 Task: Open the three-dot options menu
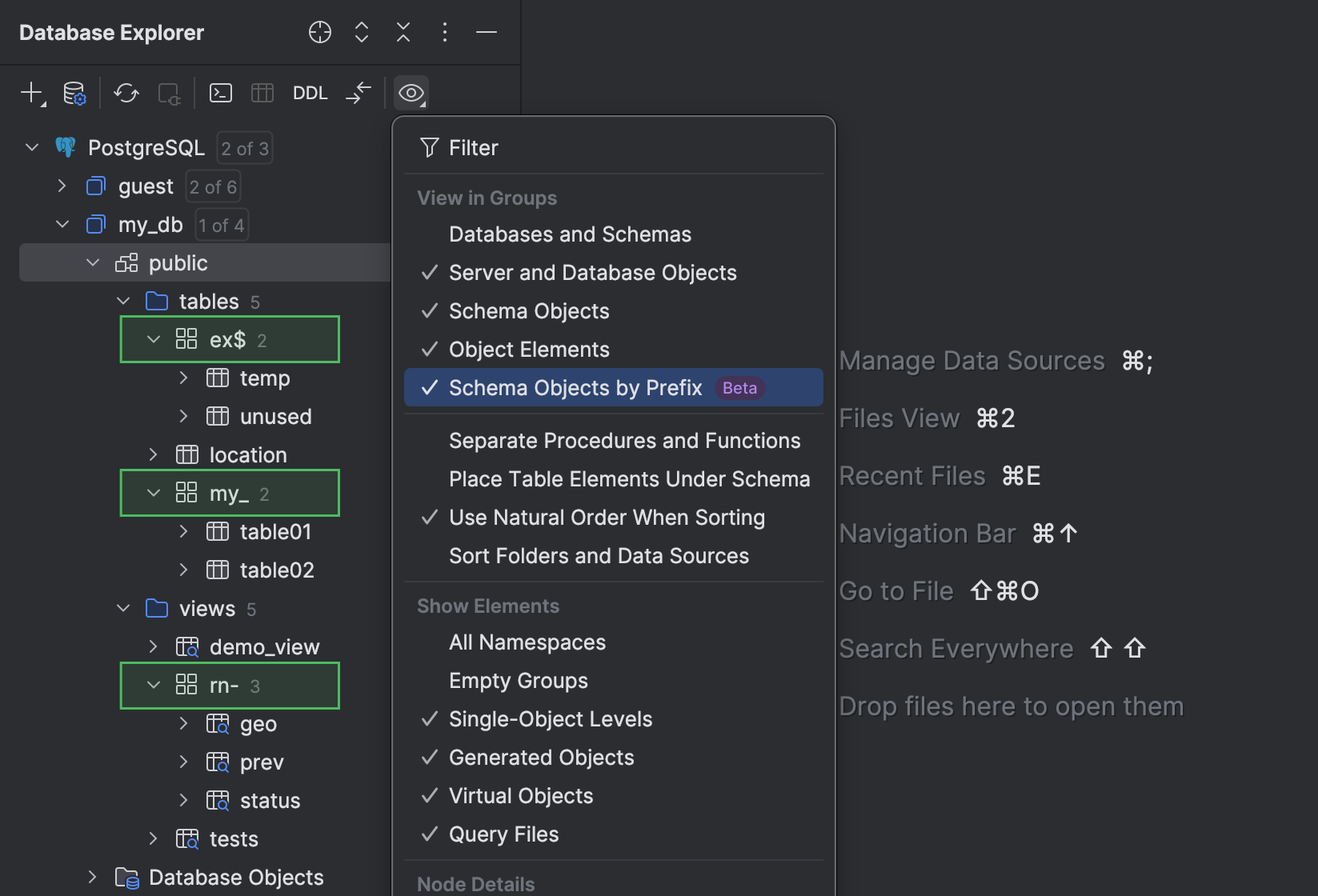[x=445, y=32]
